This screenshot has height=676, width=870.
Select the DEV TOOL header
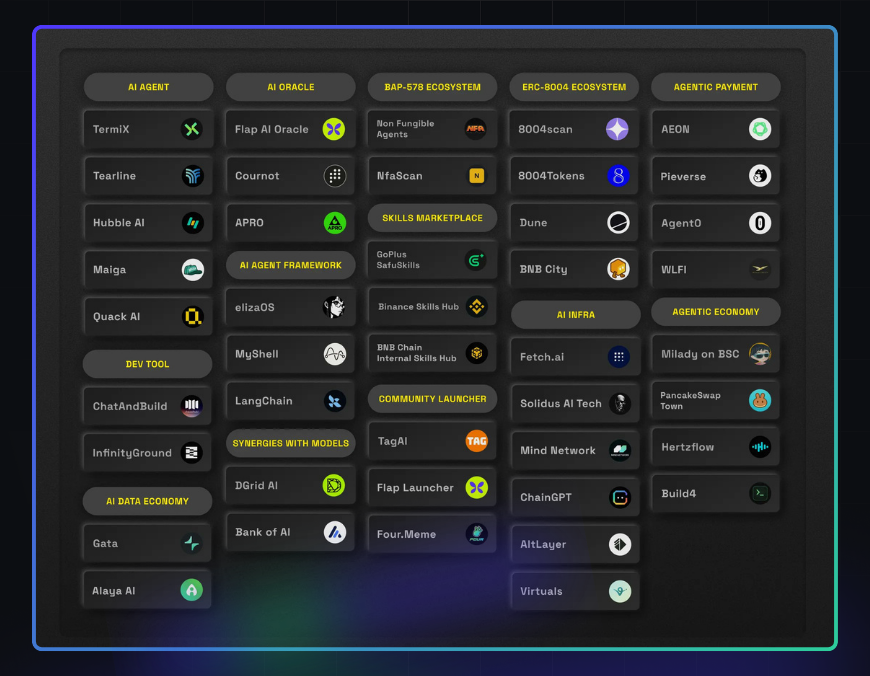click(x=148, y=364)
